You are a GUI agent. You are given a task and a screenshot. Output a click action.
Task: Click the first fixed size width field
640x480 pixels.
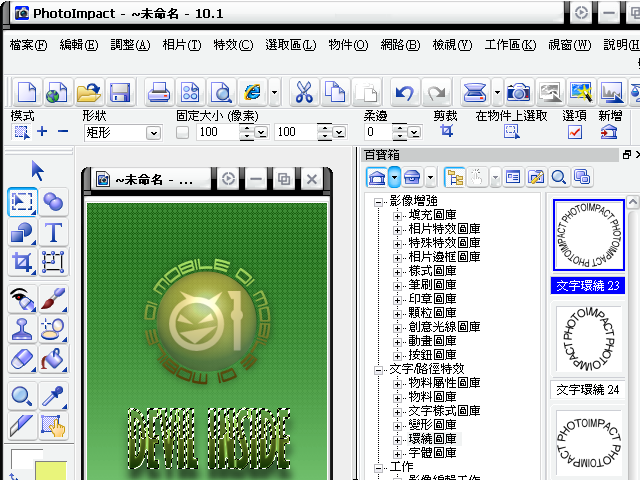click(x=218, y=132)
